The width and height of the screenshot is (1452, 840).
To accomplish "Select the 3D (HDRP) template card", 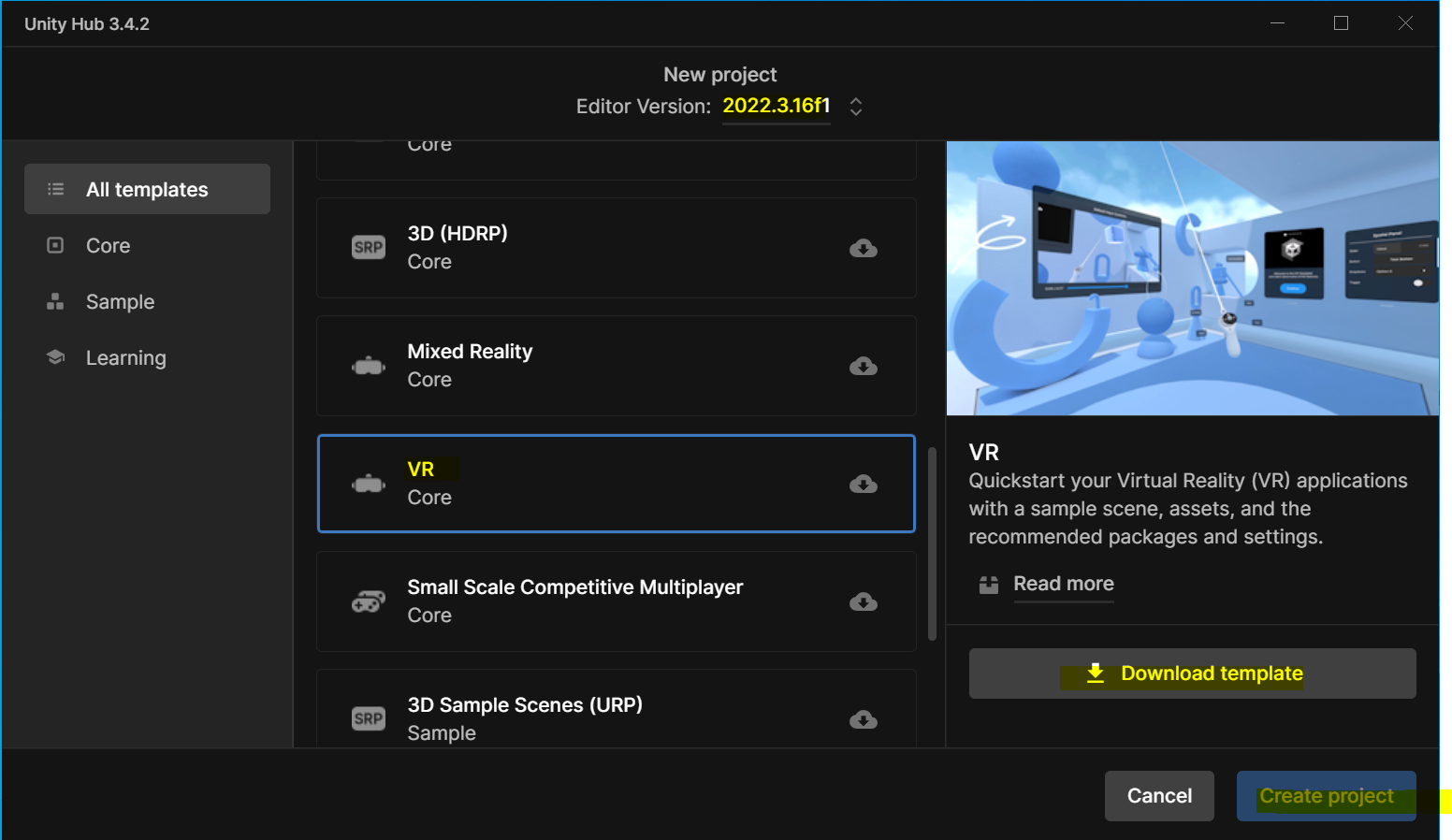I will [617, 248].
